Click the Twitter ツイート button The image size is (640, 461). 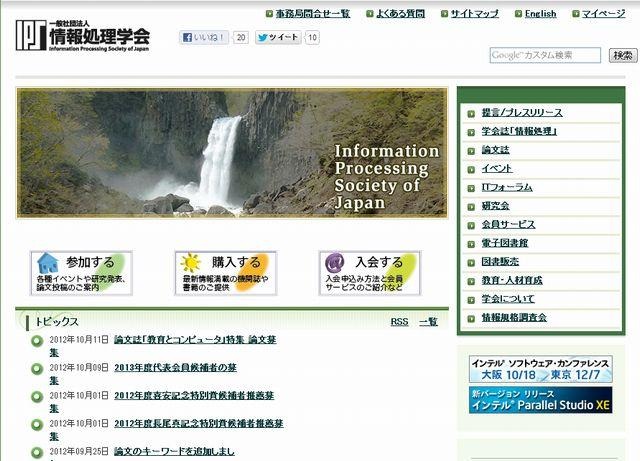(277, 38)
